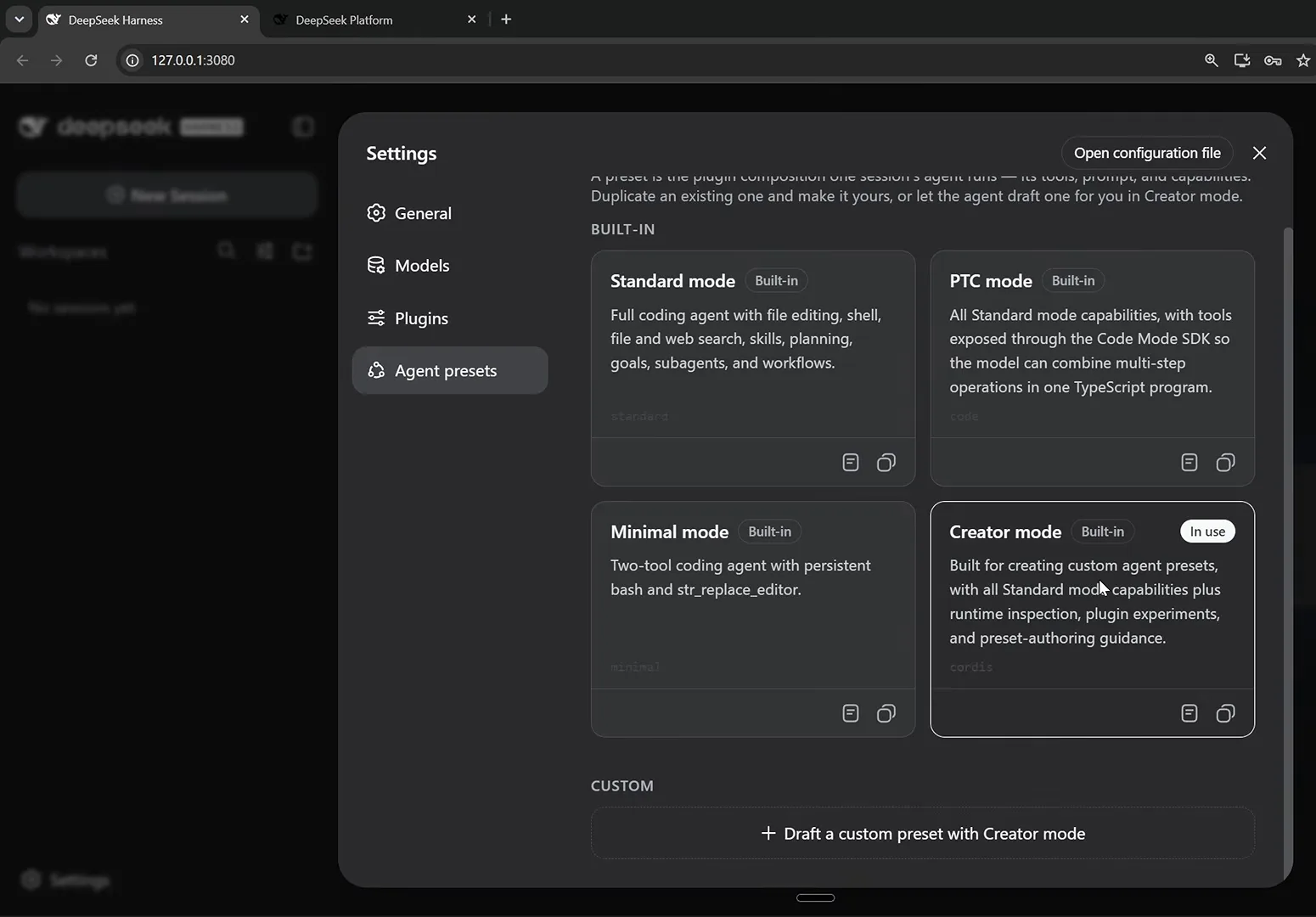Go back in browser history
Screen dimensions: 1316x917
pos(23,60)
